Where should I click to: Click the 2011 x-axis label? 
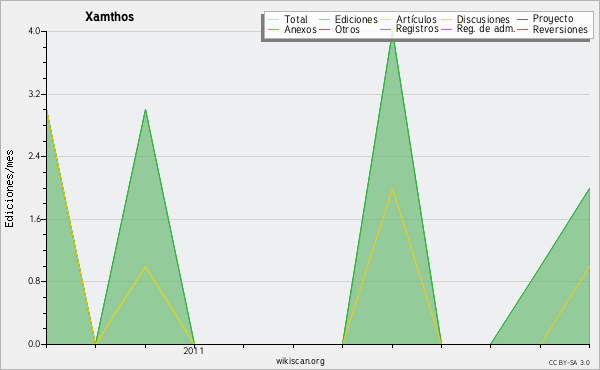tap(194, 350)
